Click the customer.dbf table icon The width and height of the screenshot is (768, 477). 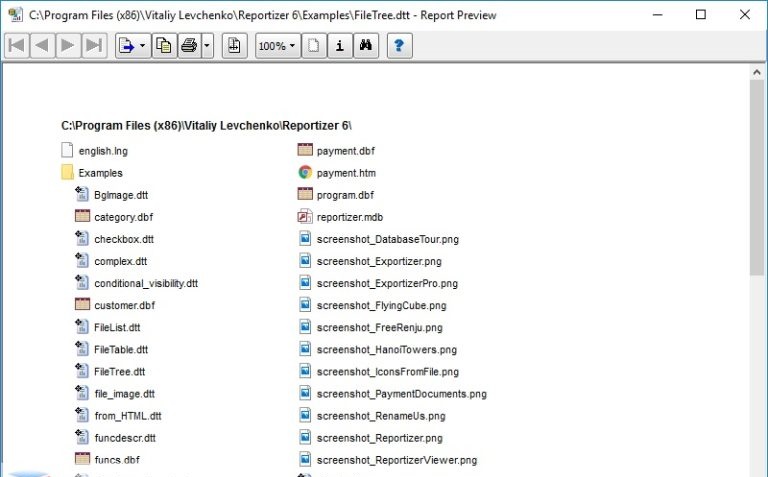pyautogui.click(x=82, y=304)
